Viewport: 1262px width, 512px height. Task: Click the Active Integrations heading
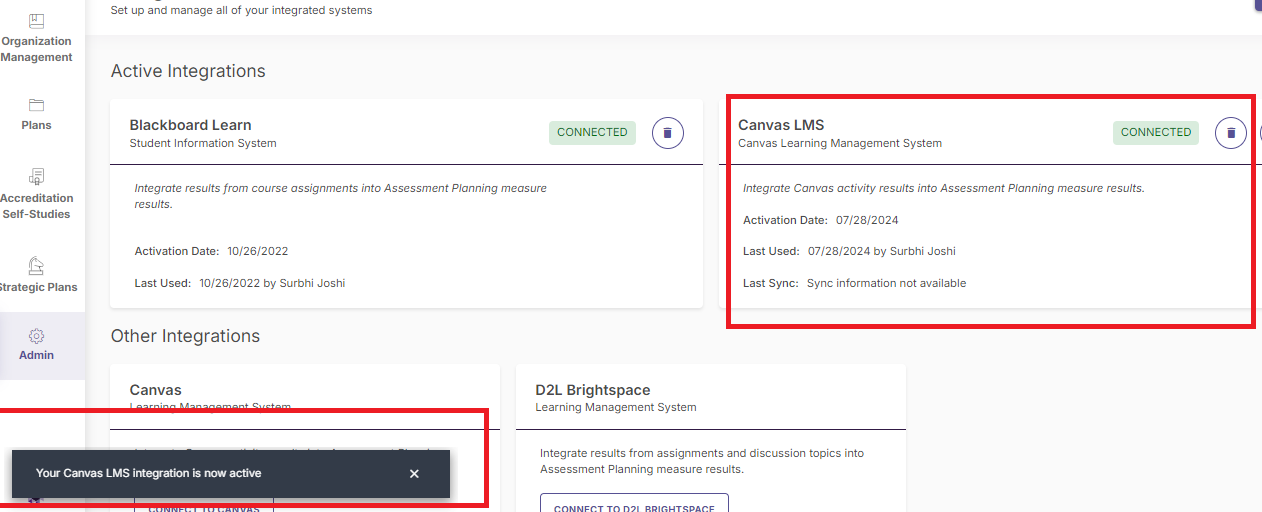tap(188, 71)
